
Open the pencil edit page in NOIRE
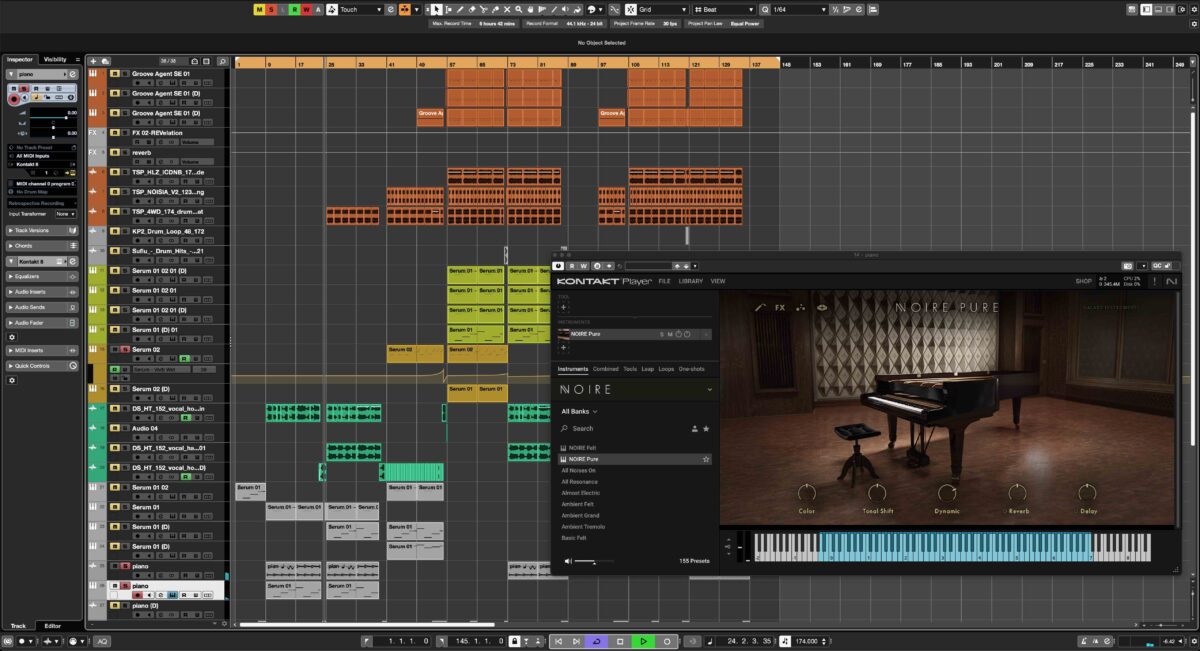pos(761,307)
